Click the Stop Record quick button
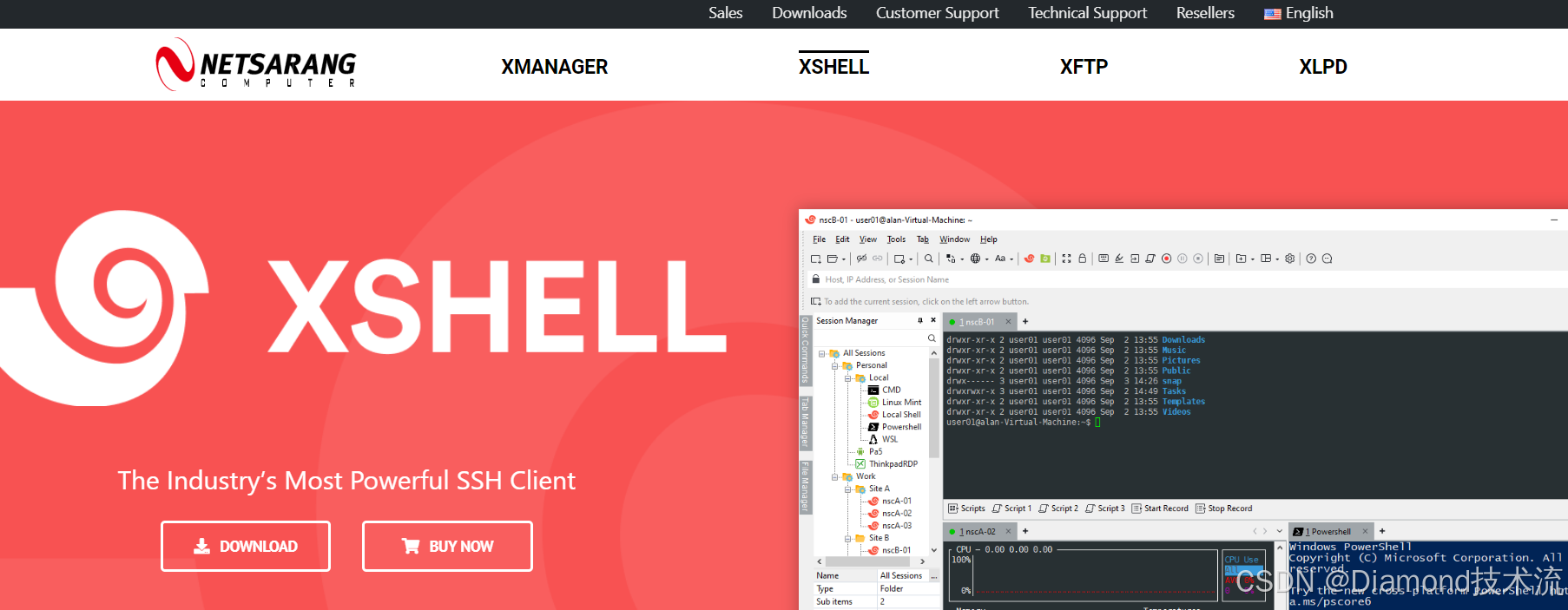Viewport: 1568px width, 610px height. point(1224,508)
